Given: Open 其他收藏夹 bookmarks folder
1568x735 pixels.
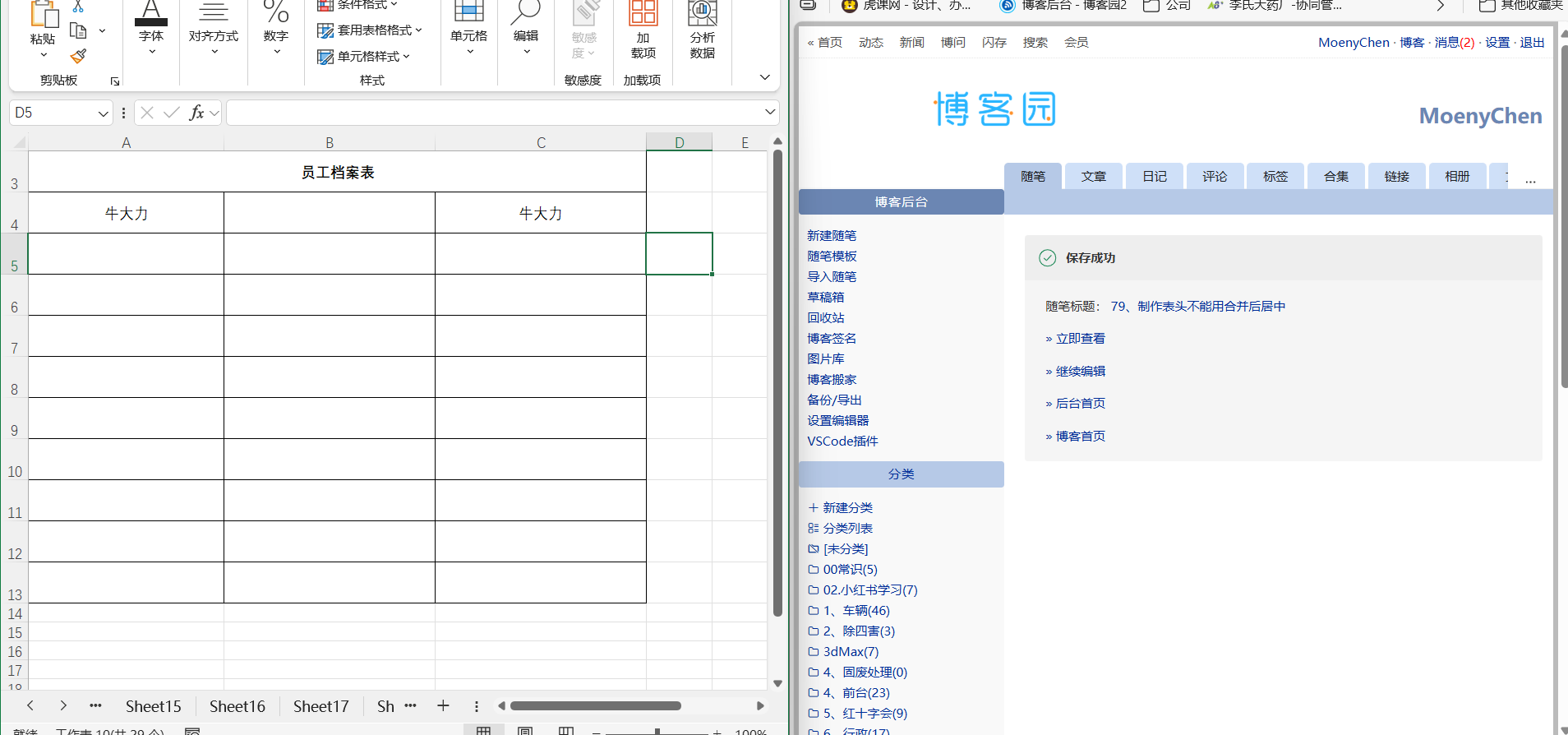Looking at the screenshot, I should 1521,6.
